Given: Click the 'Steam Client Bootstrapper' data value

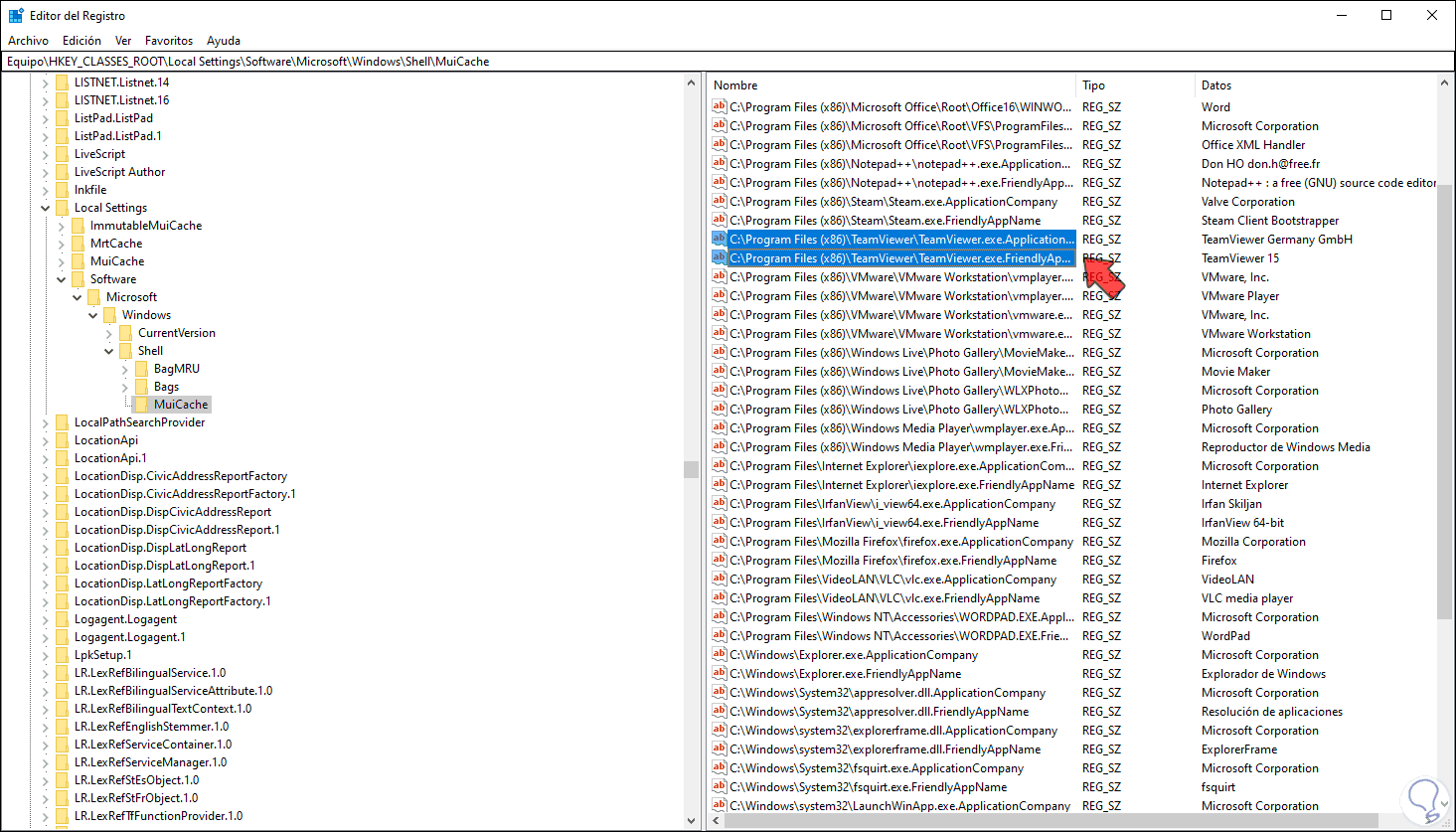Looking at the screenshot, I should (x=1270, y=221).
